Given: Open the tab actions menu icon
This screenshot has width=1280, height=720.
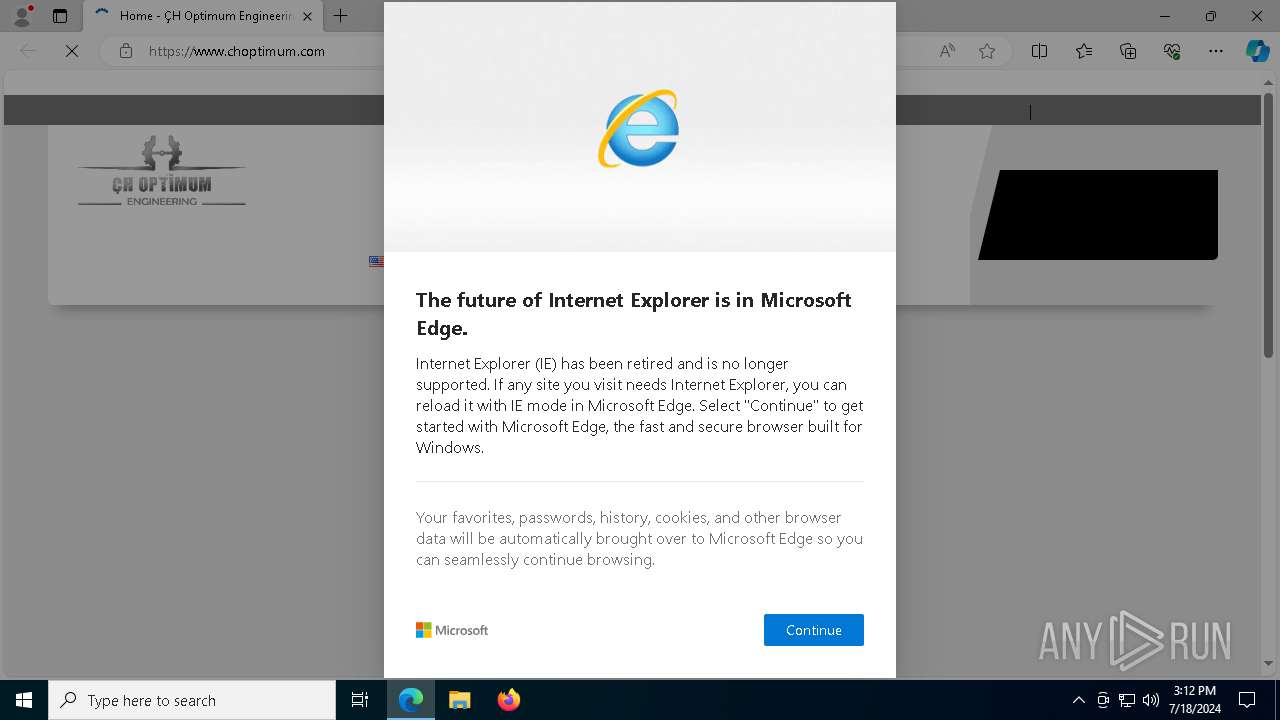Looking at the screenshot, I should click(x=60, y=16).
